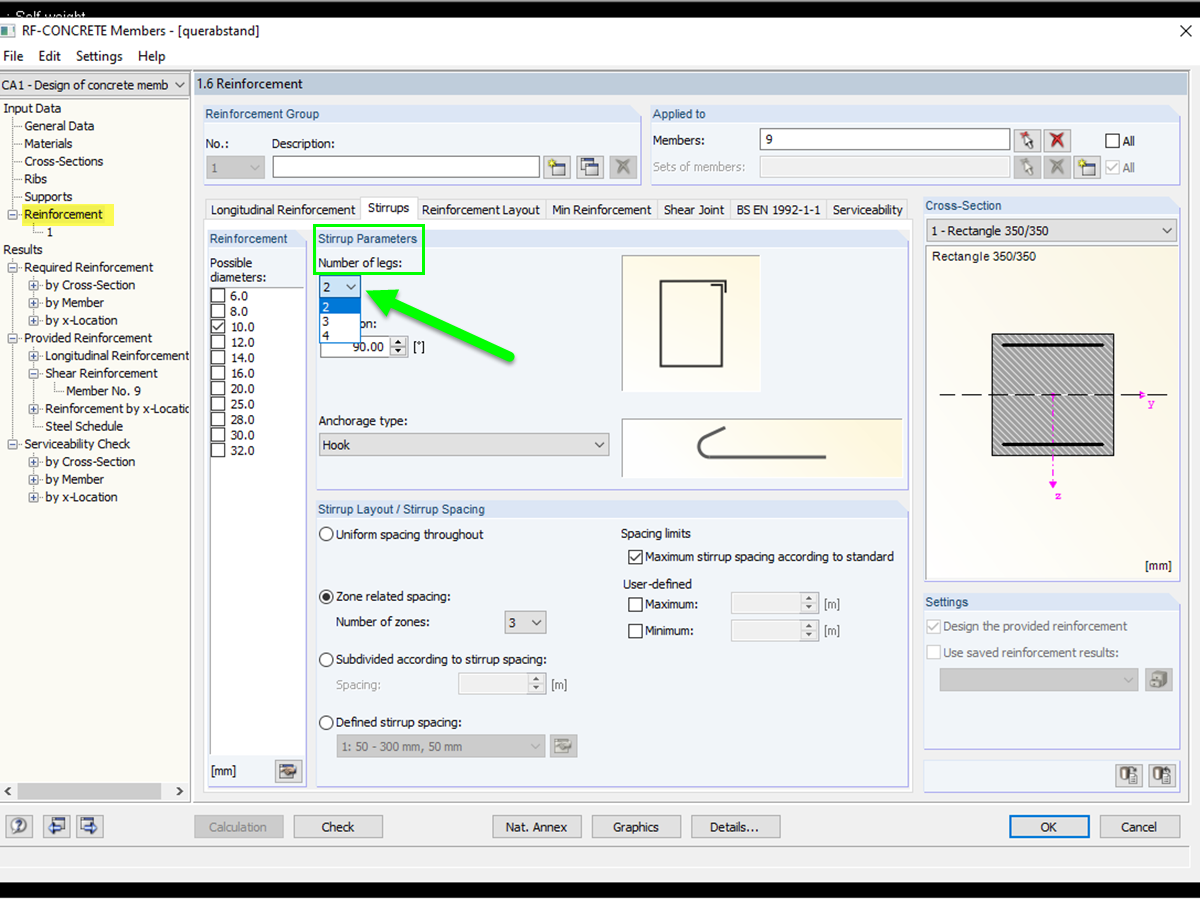Switch to the Longitudinal Reinforcement tab
This screenshot has height=900, width=1200.
click(283, 210)
